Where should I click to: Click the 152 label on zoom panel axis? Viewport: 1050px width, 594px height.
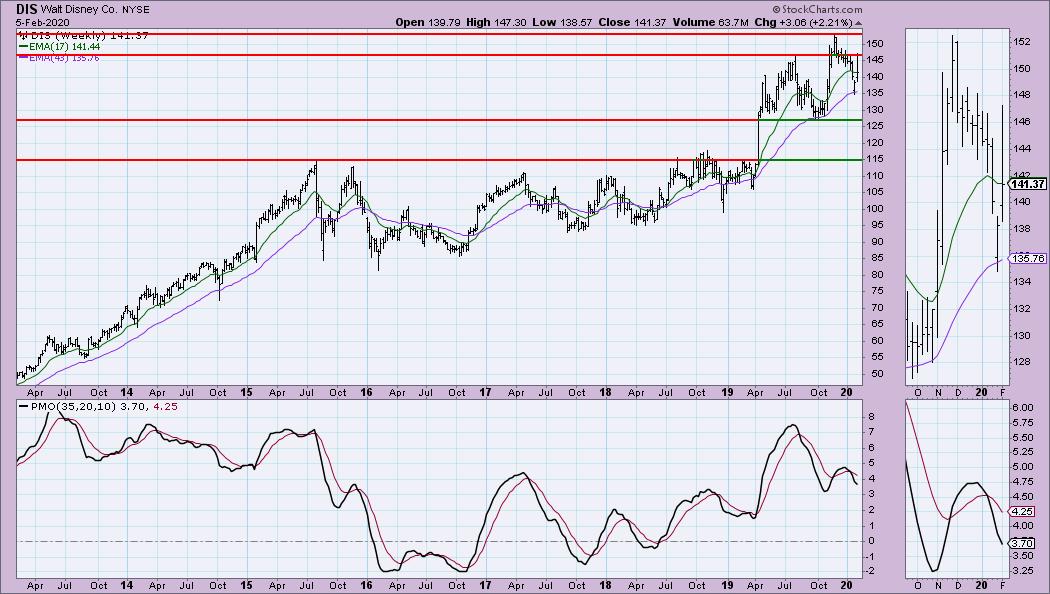pos(1021,42)
